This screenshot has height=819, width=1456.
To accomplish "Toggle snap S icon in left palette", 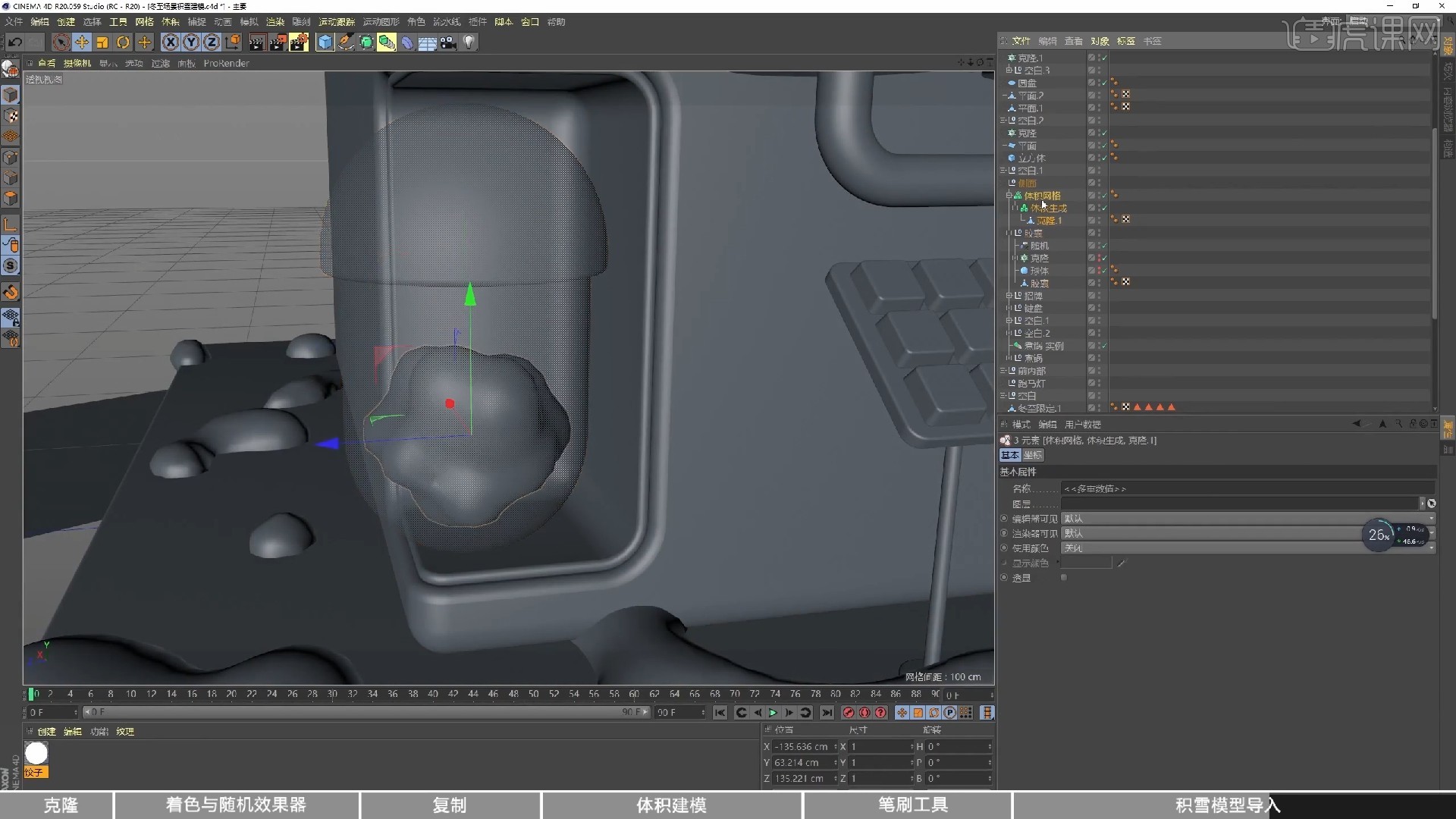I will [11, 266].
